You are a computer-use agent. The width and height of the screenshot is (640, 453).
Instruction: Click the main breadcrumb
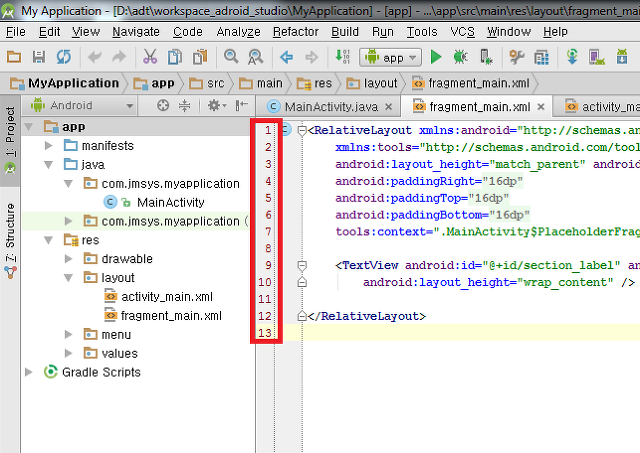261,83
